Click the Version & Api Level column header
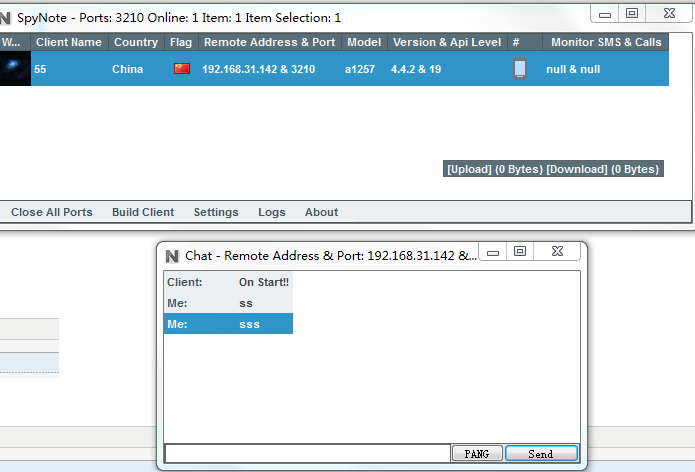Image resolution: width=695 pixels, height=472 pixels. point(447,42)
